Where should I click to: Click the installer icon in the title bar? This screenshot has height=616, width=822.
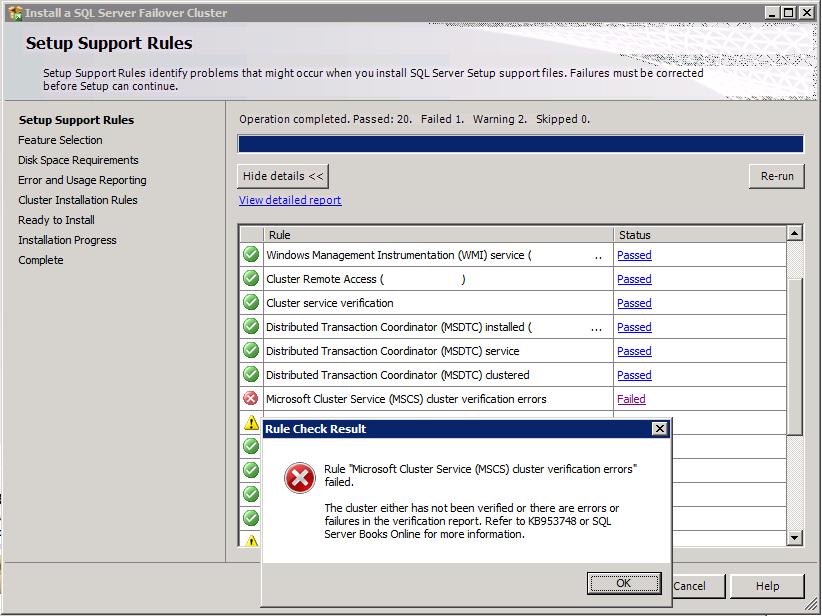15,13
